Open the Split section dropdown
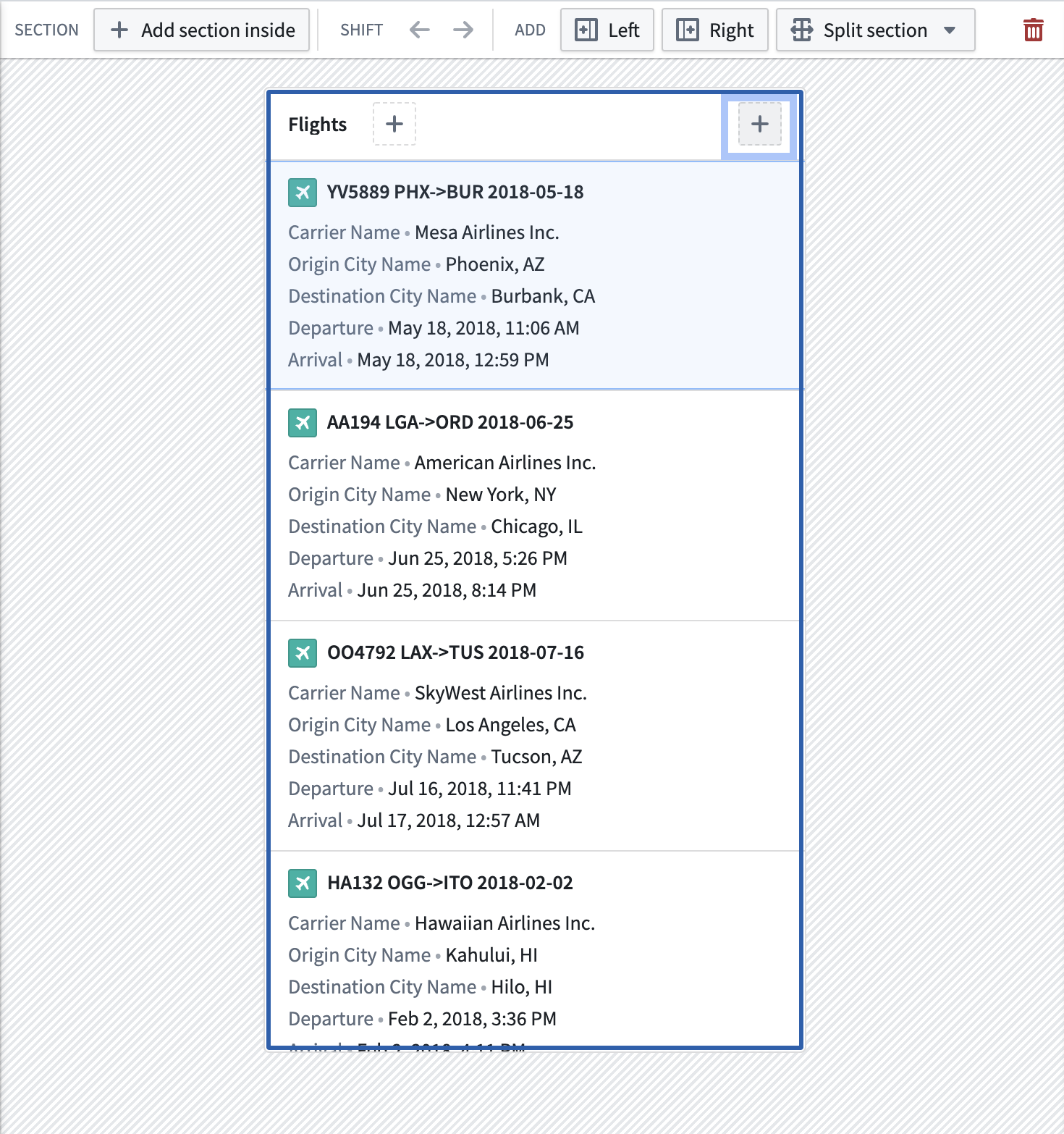1064x1134 pixels. click(875, 30)
